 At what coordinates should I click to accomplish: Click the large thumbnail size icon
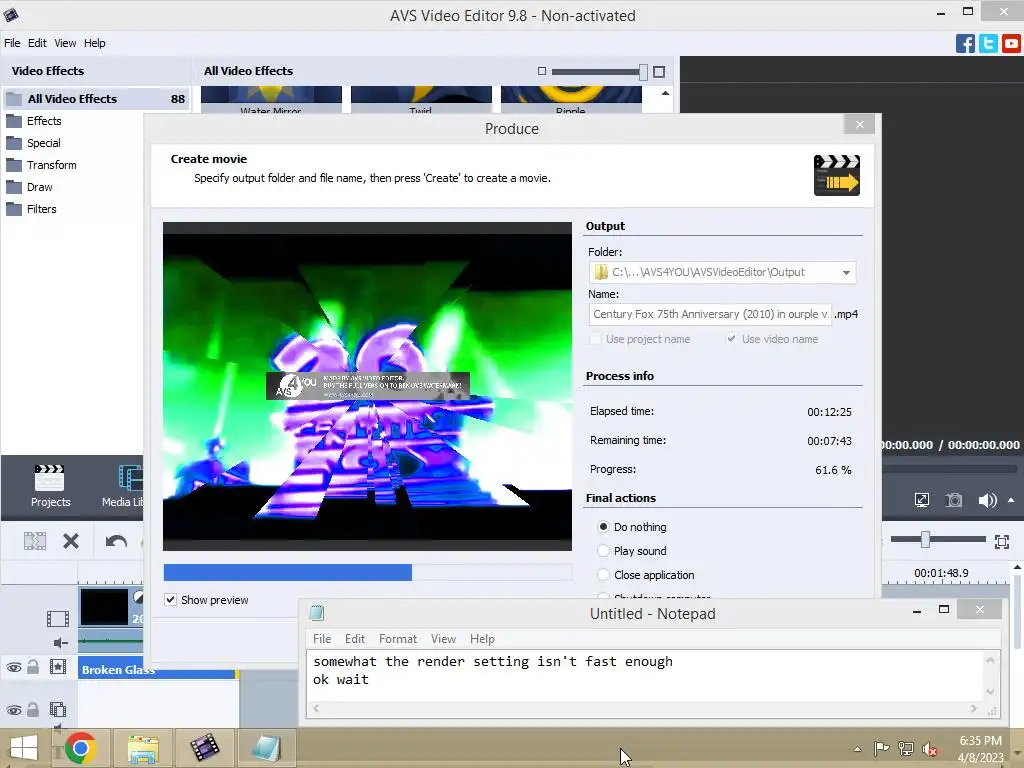click(659, 72)
